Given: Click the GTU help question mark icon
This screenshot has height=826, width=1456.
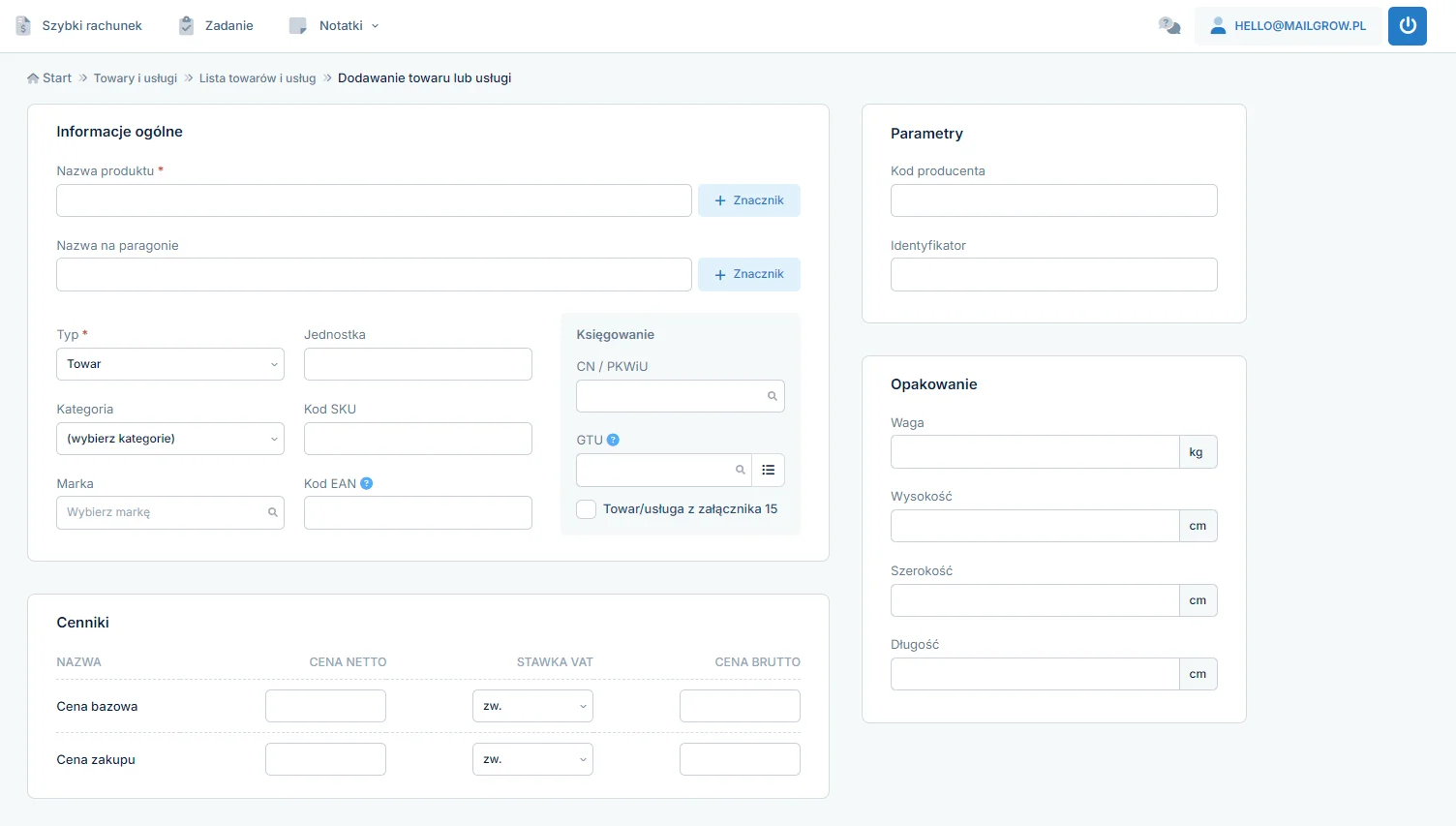Looking at the screenshot, I should [x=613, y=440].
